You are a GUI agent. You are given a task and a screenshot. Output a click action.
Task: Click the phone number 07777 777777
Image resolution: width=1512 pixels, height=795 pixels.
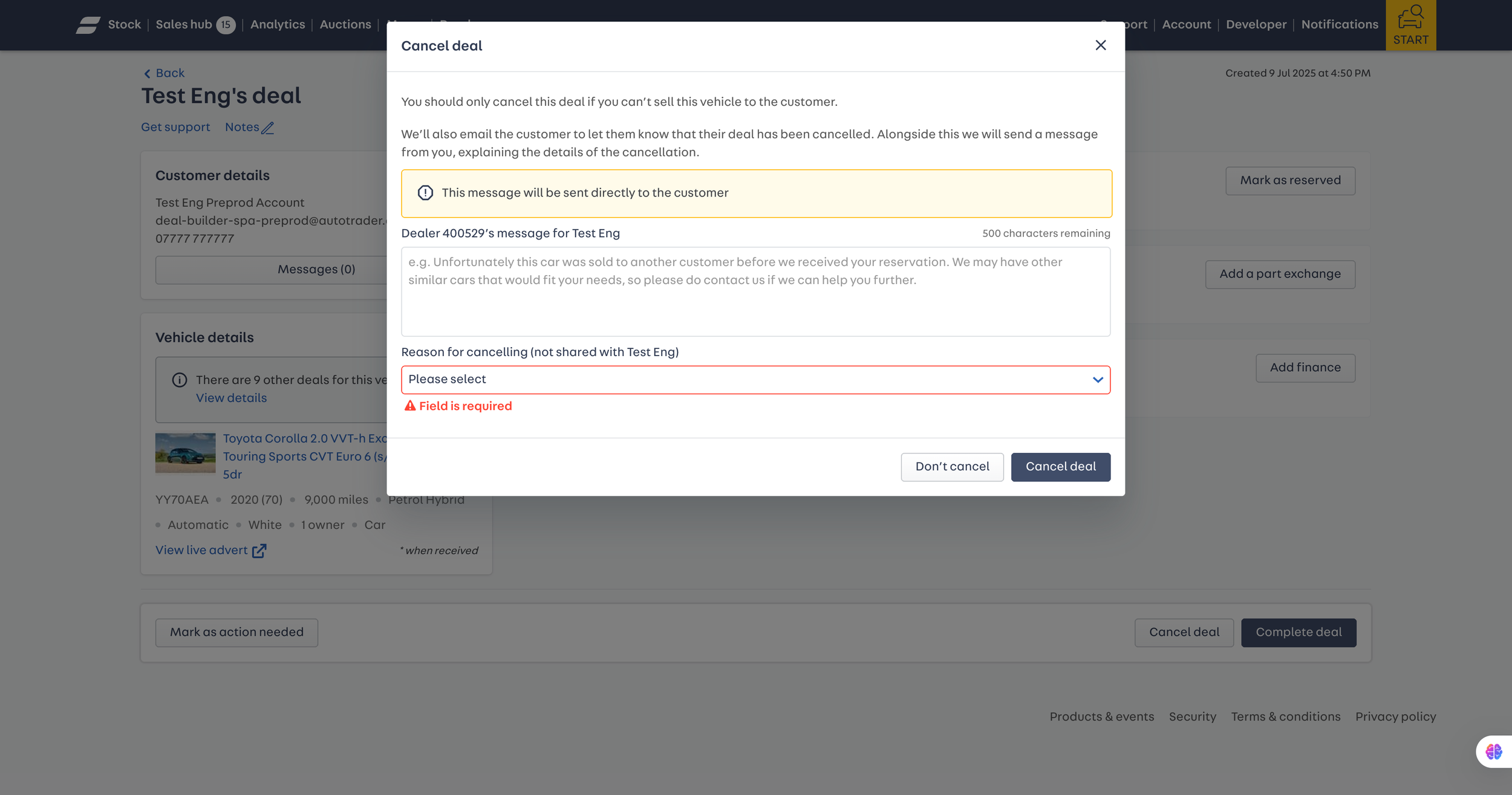[195, 239]
